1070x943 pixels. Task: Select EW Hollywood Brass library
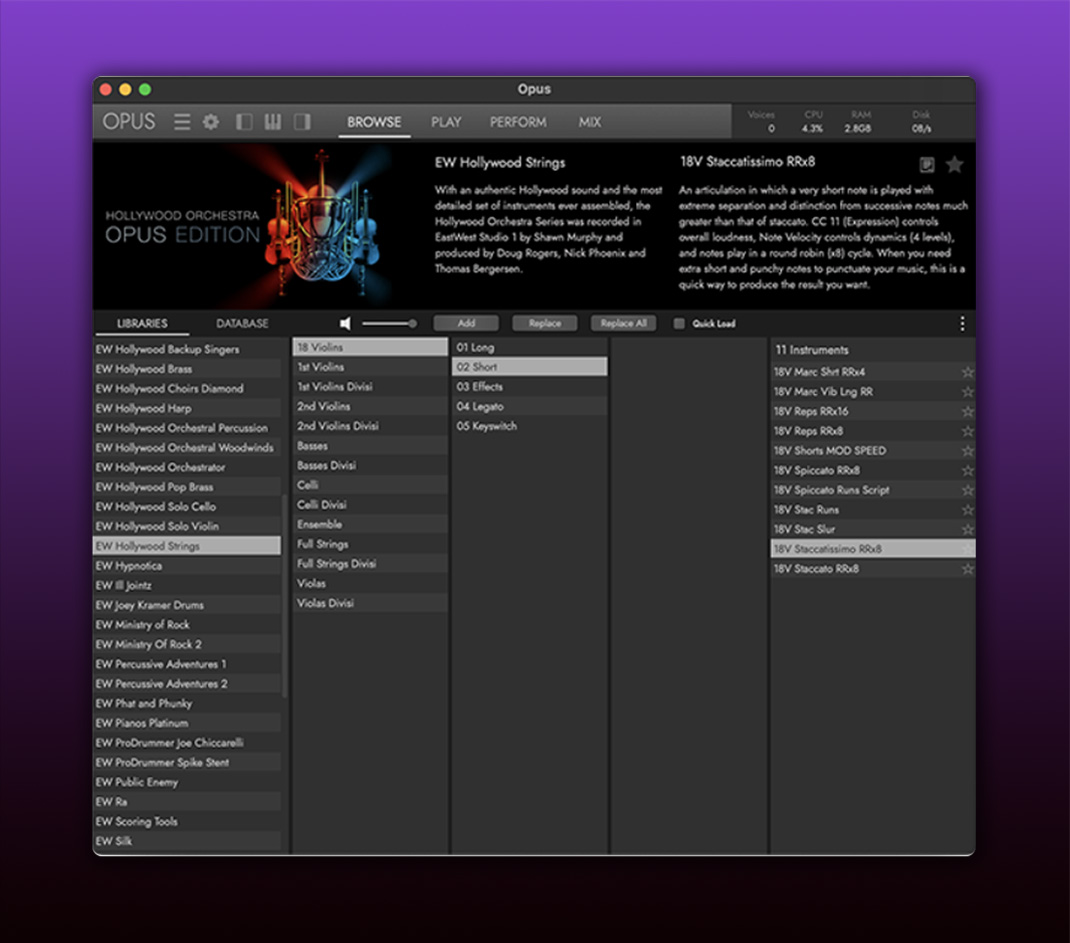pos(187,369)
